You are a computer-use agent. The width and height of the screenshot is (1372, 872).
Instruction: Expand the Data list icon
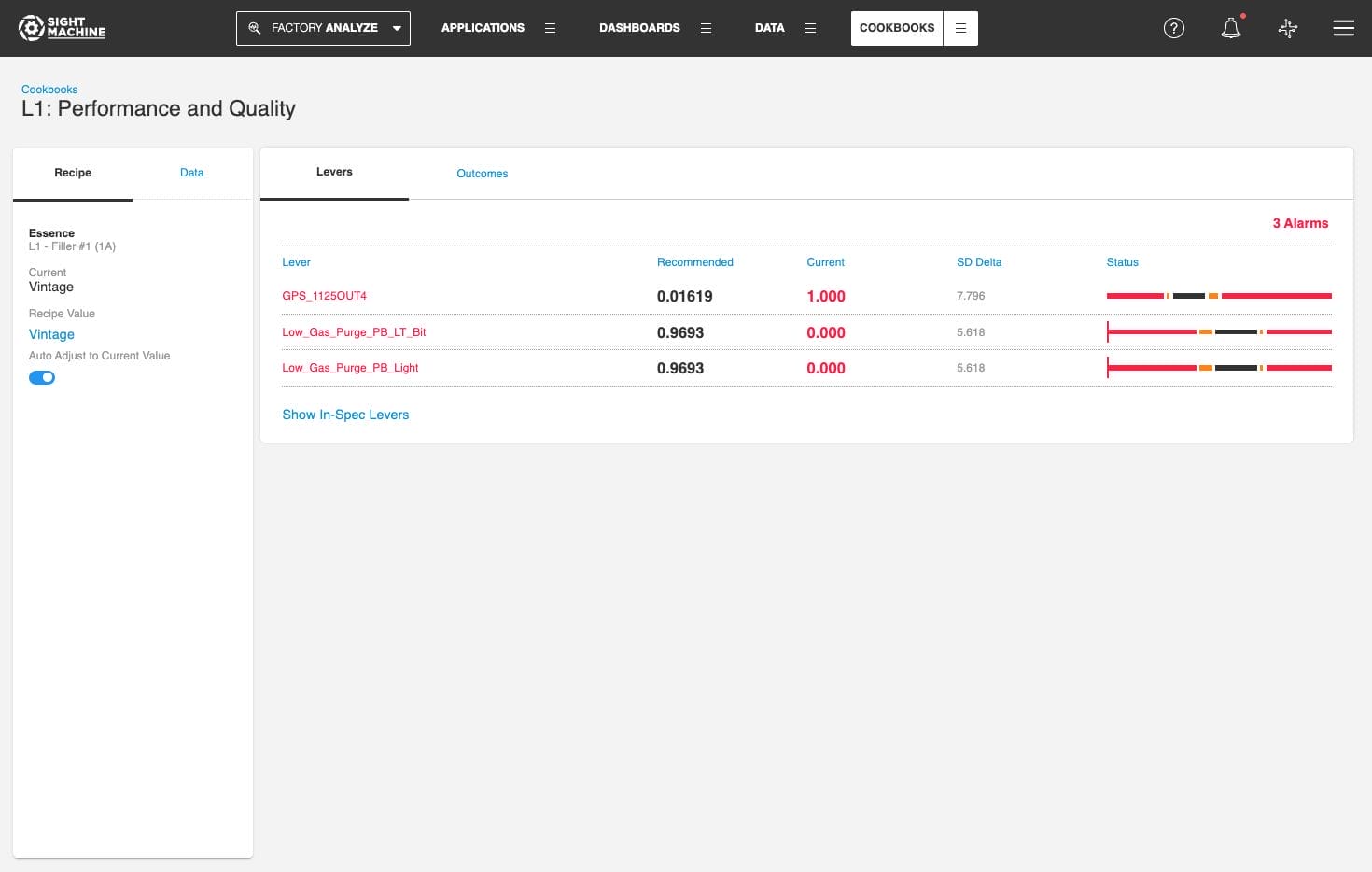click(810, 28)
